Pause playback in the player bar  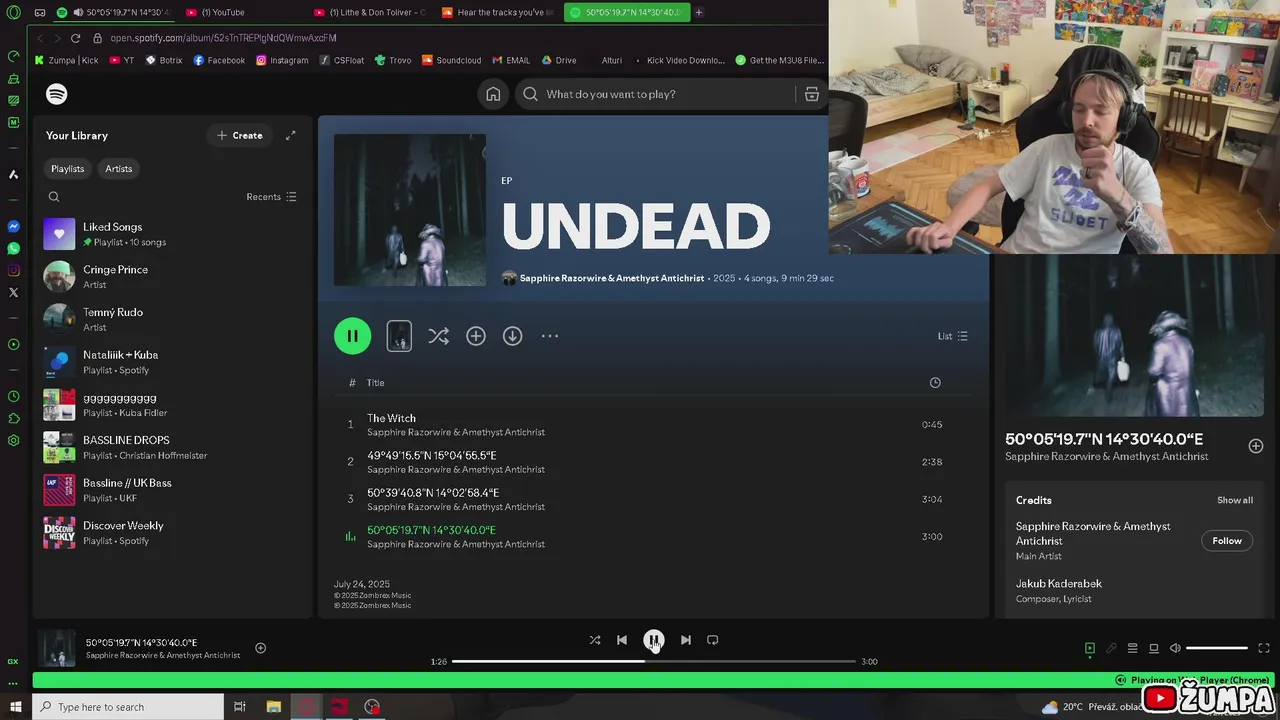653,640
